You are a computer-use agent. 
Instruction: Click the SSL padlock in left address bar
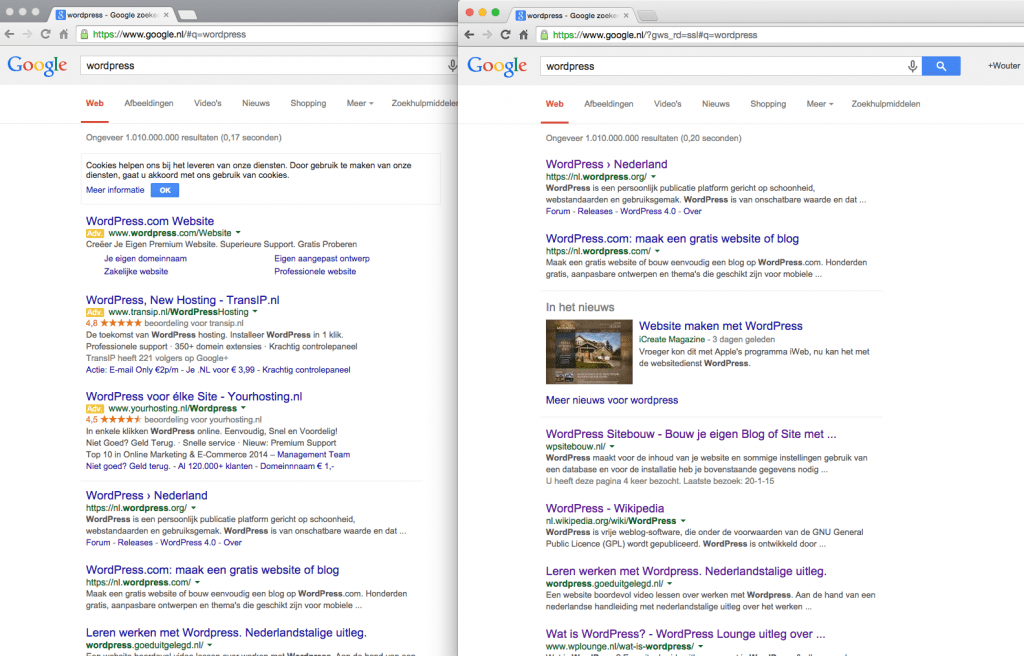pos(84,34)
